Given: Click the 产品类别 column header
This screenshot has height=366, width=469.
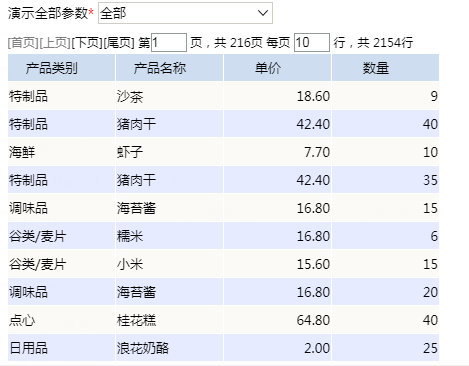Looking at the screenshot, I should [x=61, y=68].
